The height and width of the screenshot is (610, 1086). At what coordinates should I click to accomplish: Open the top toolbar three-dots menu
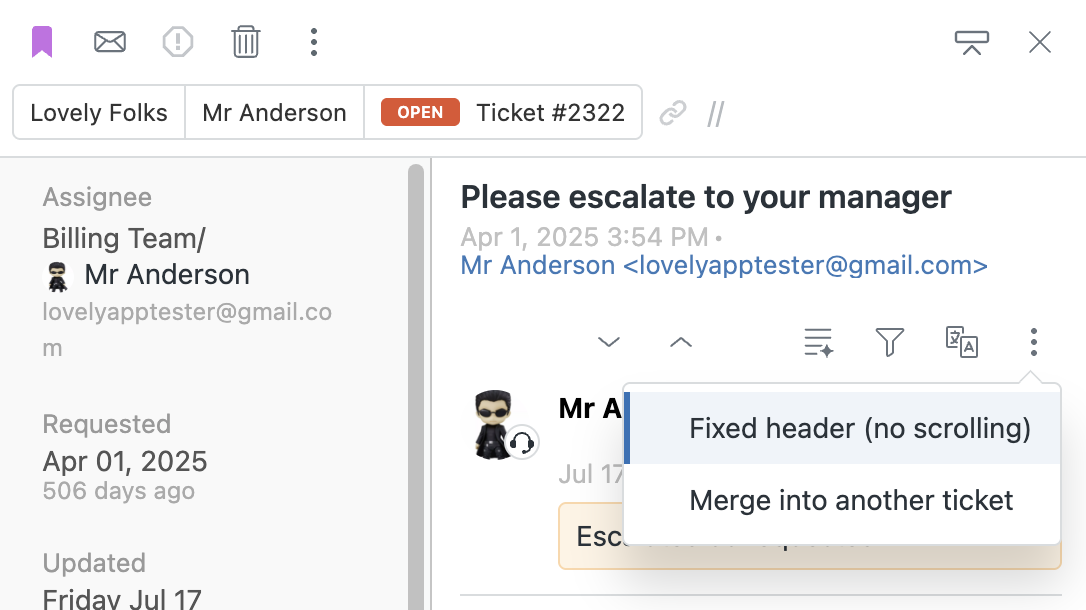pos(314,42)
